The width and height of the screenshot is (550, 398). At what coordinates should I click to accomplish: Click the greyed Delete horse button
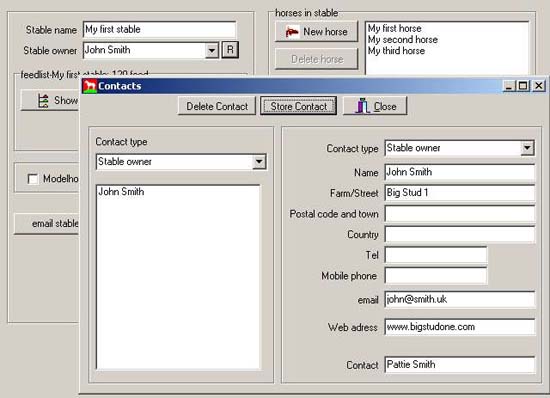[316, 59]
